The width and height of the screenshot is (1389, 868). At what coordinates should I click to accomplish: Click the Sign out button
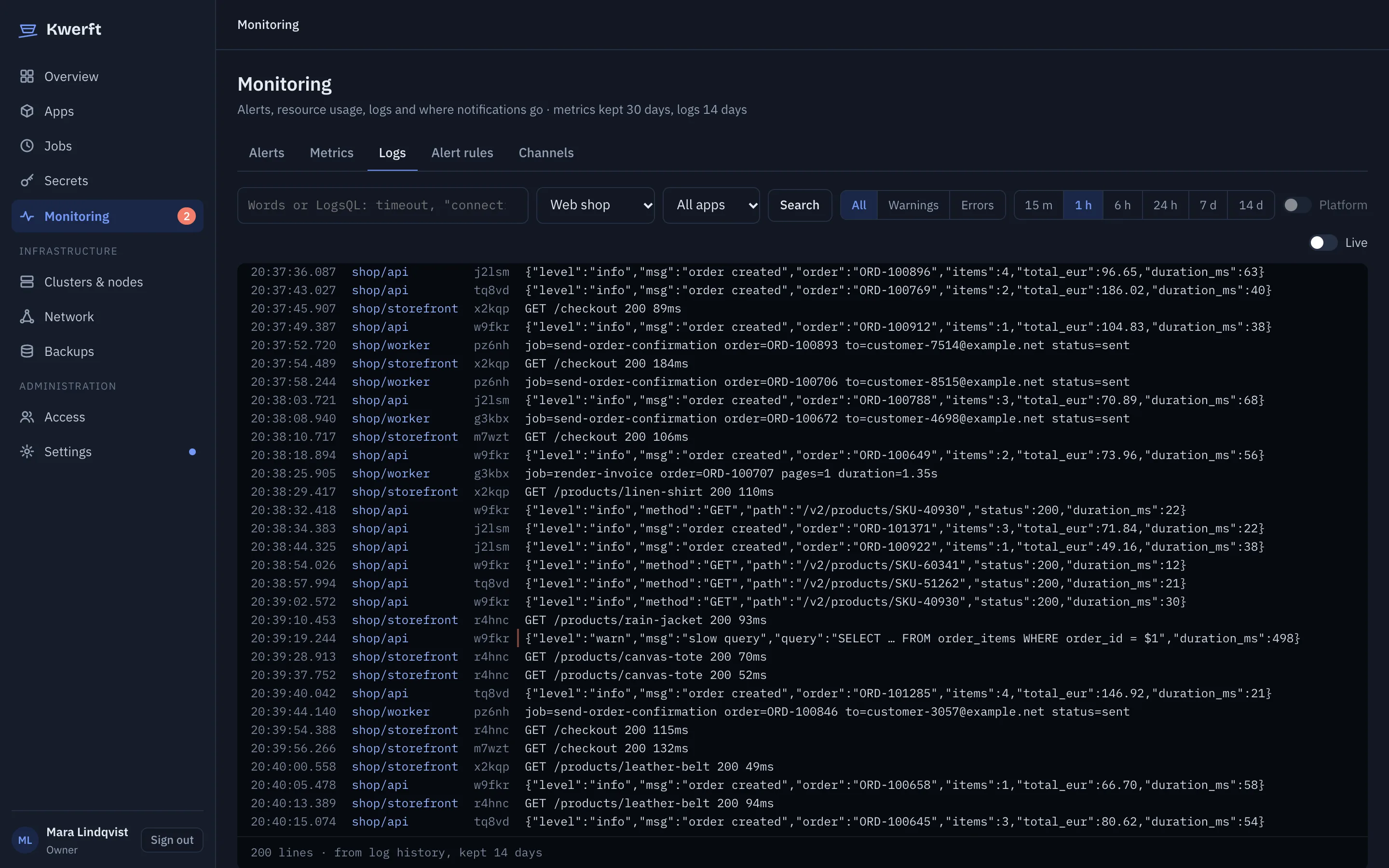[172, 840]
